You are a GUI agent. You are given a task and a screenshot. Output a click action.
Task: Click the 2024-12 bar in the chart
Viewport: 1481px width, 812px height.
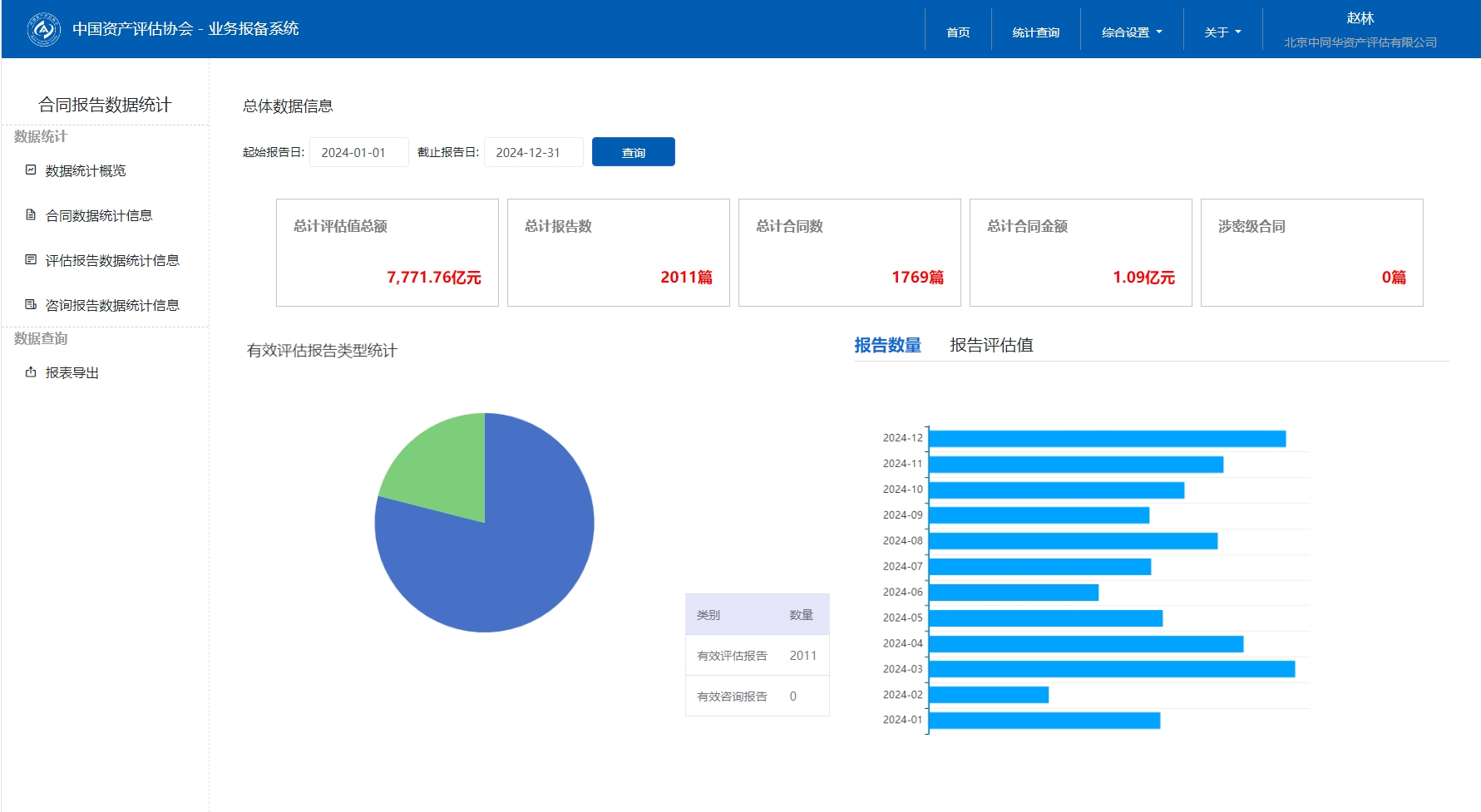[1106, 439]
